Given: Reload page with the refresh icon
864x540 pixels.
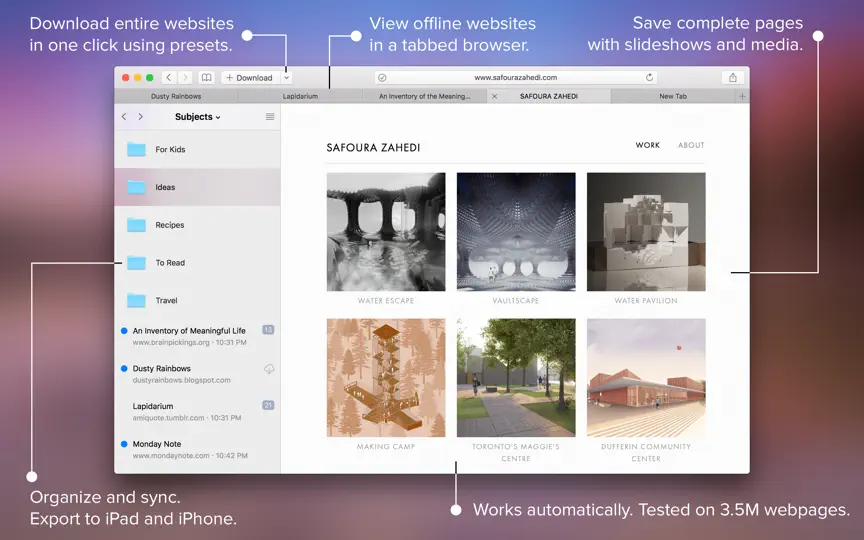Looking at the screenshot, I should tap(649, 77).
